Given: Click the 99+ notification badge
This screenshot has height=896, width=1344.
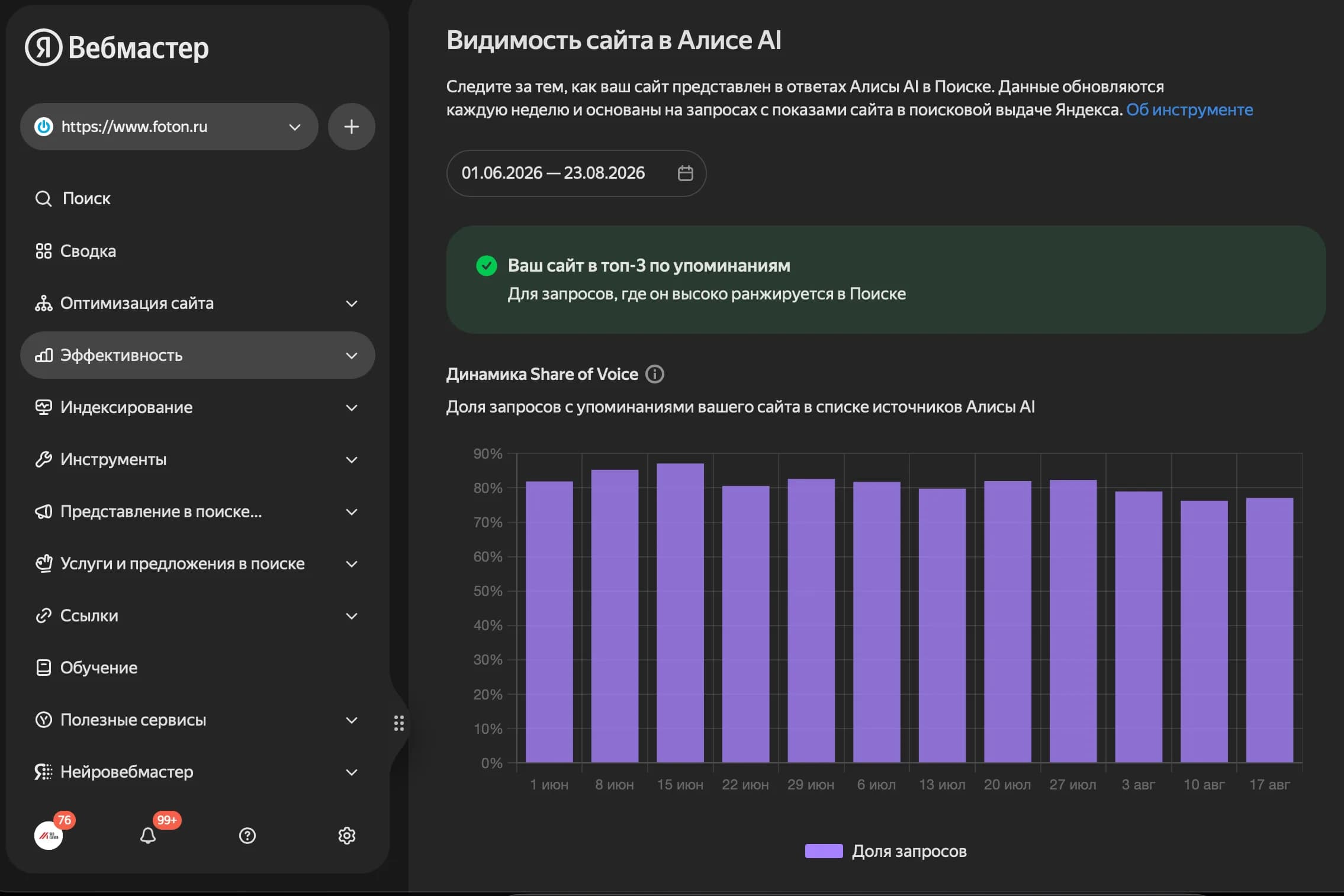Looking at the screenshot, I should click(167, 820).
